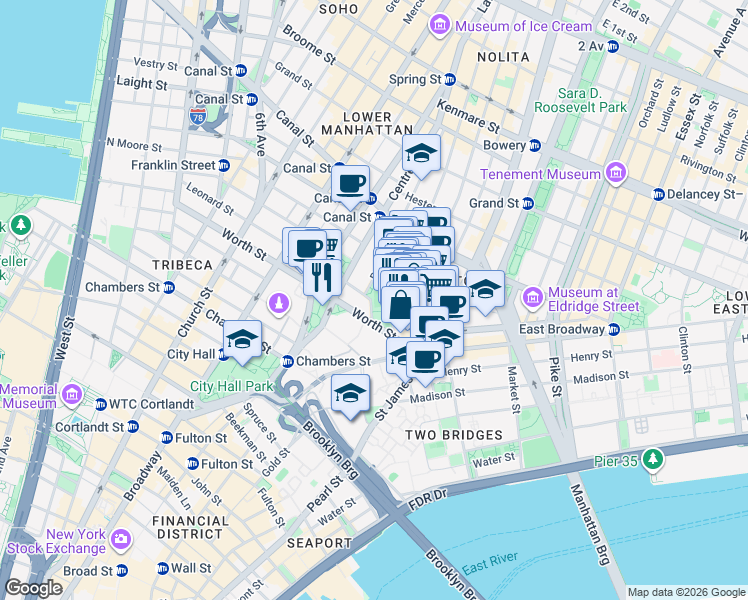Click the Manhattan Brg bridge label

pos(590,525)
